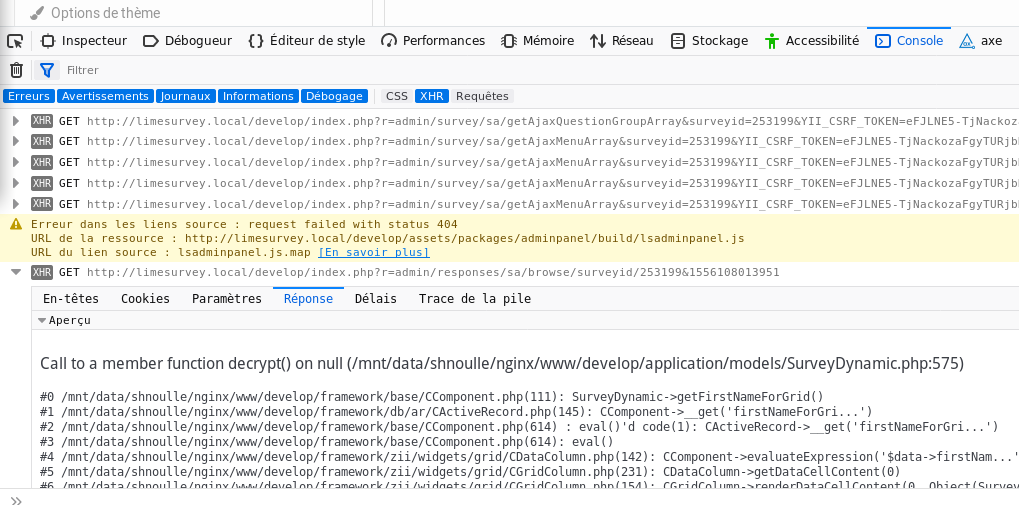This screenshot has height=505, width=1019.
Task: Open the Débogueur panel
Action: pyautogui.click(x=187, y=41)
